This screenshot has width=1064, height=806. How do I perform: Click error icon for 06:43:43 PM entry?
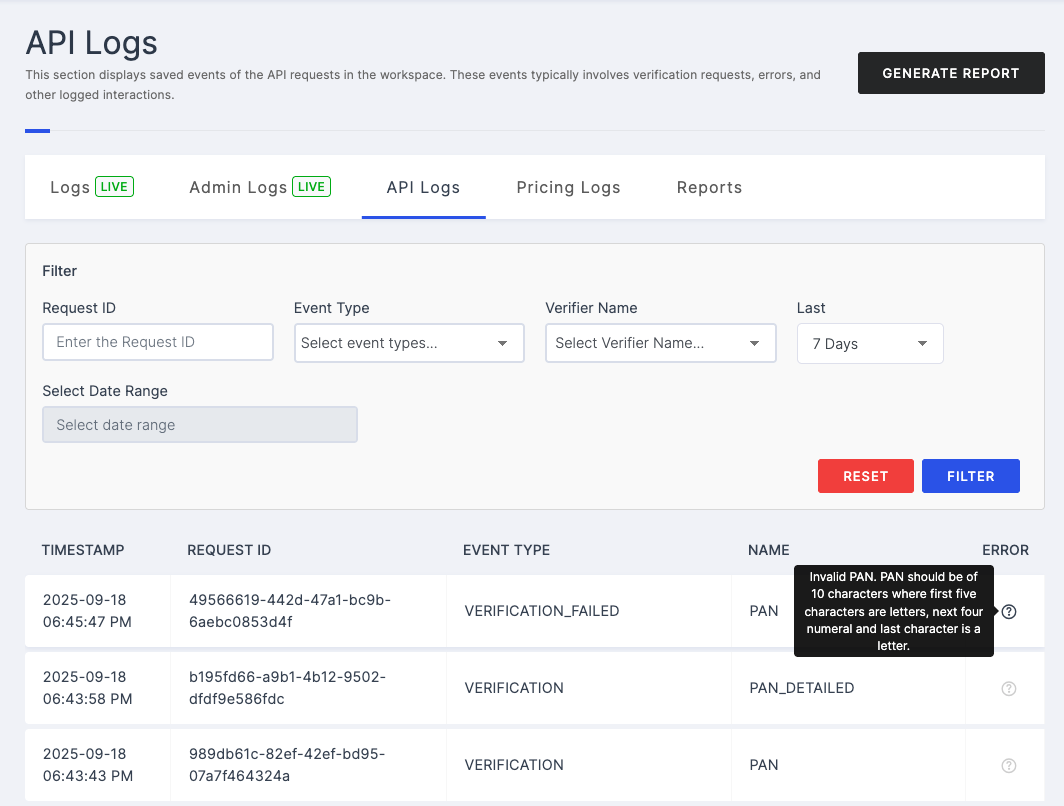click(1008, 765)
